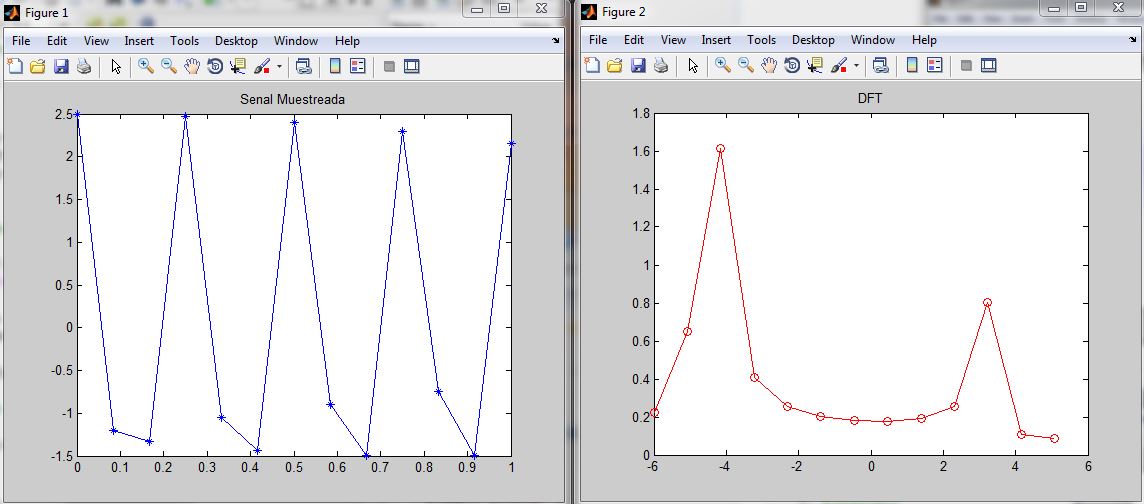The image size is (1144, 504).
Task: Click Zoom In tool in Figure 1
Action: 146,67
